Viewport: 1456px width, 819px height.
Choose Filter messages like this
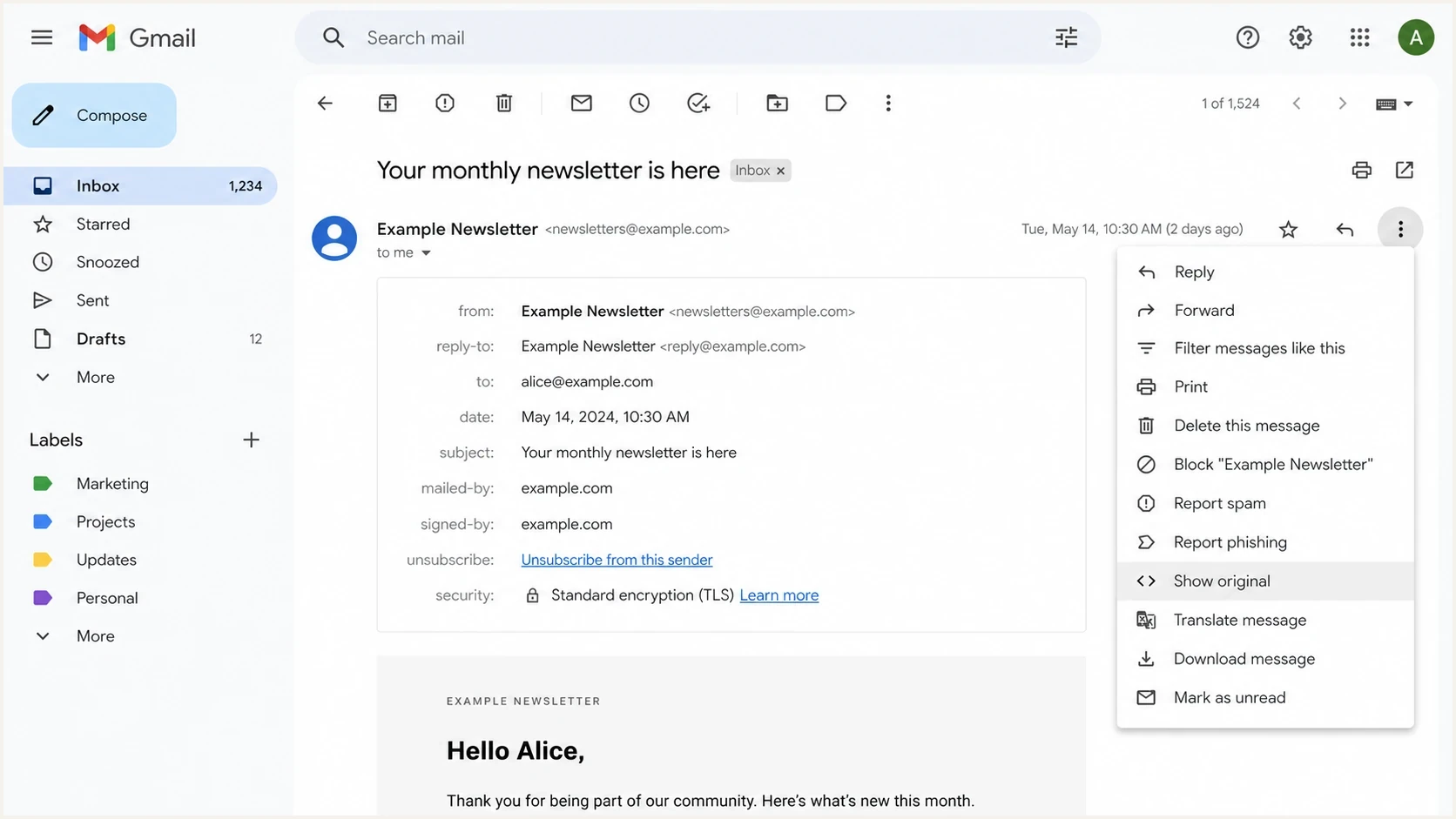(1265, 348)
